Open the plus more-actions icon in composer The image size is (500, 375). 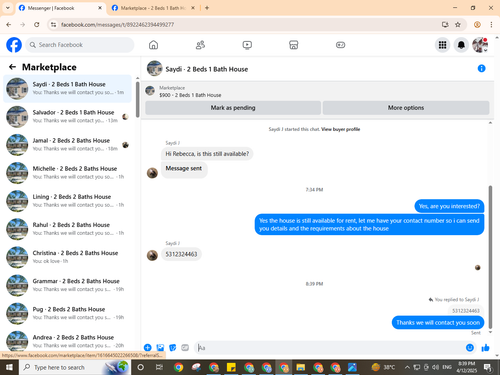pos(148,348)
